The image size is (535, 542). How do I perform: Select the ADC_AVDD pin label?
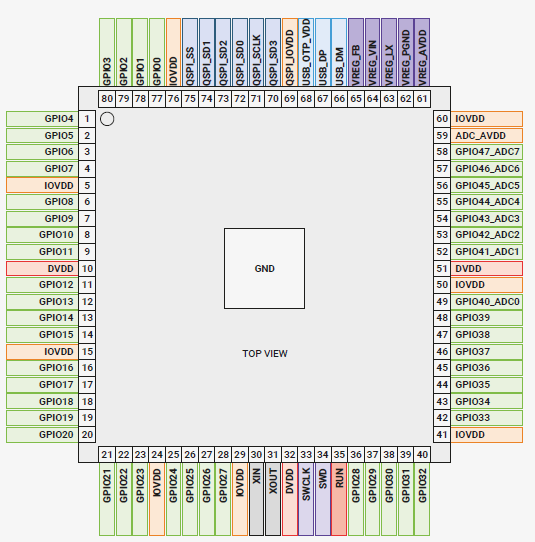tap(487, 136)
